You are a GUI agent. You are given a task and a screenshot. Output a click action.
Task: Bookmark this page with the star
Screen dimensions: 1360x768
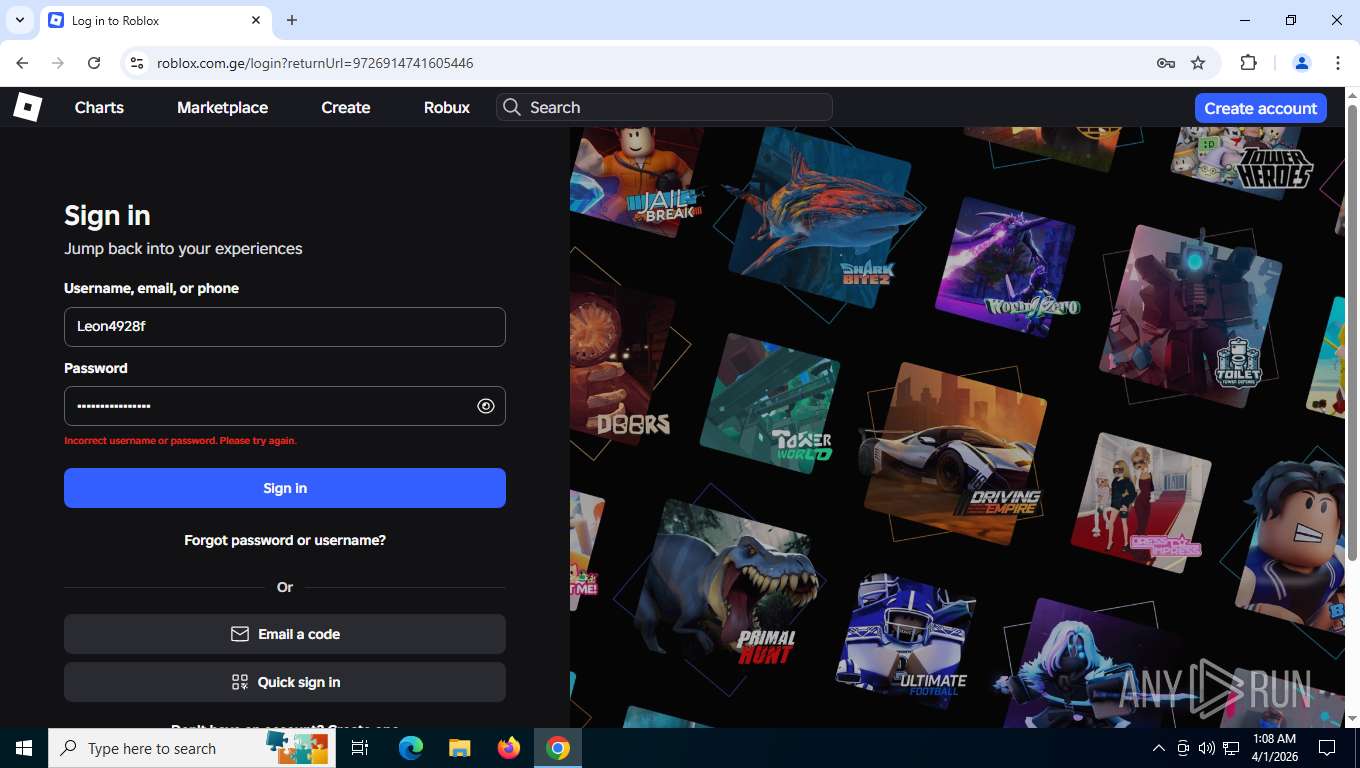1198,63
